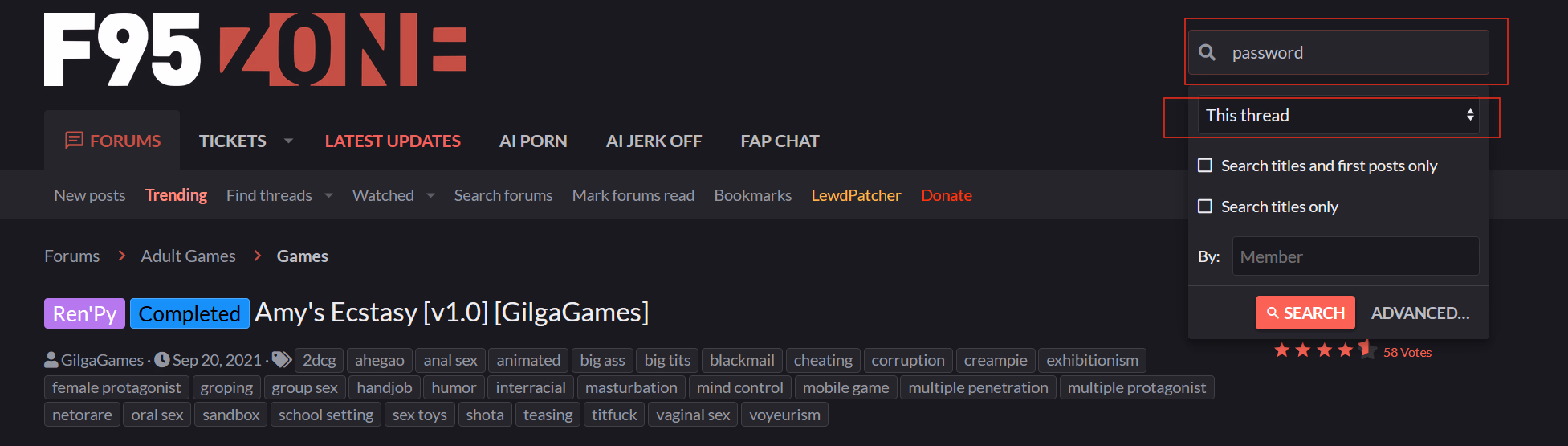The width and height of the screenshot is (1568, 446).
Task: Click the breadcrumb chevron after Forums
Action: [x=122, y=256]
